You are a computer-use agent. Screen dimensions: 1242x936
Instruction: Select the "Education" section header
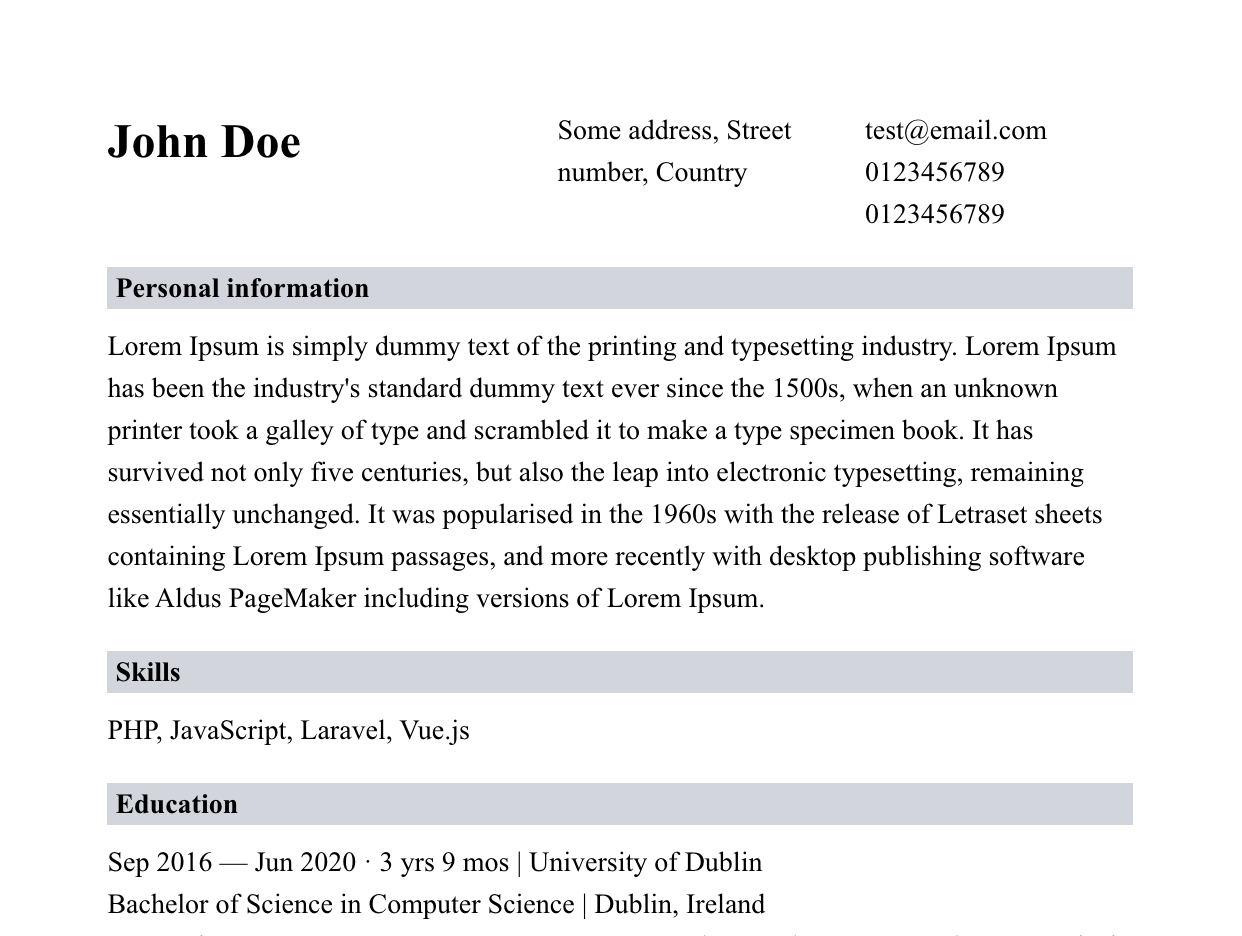click(x=177, y=804)
